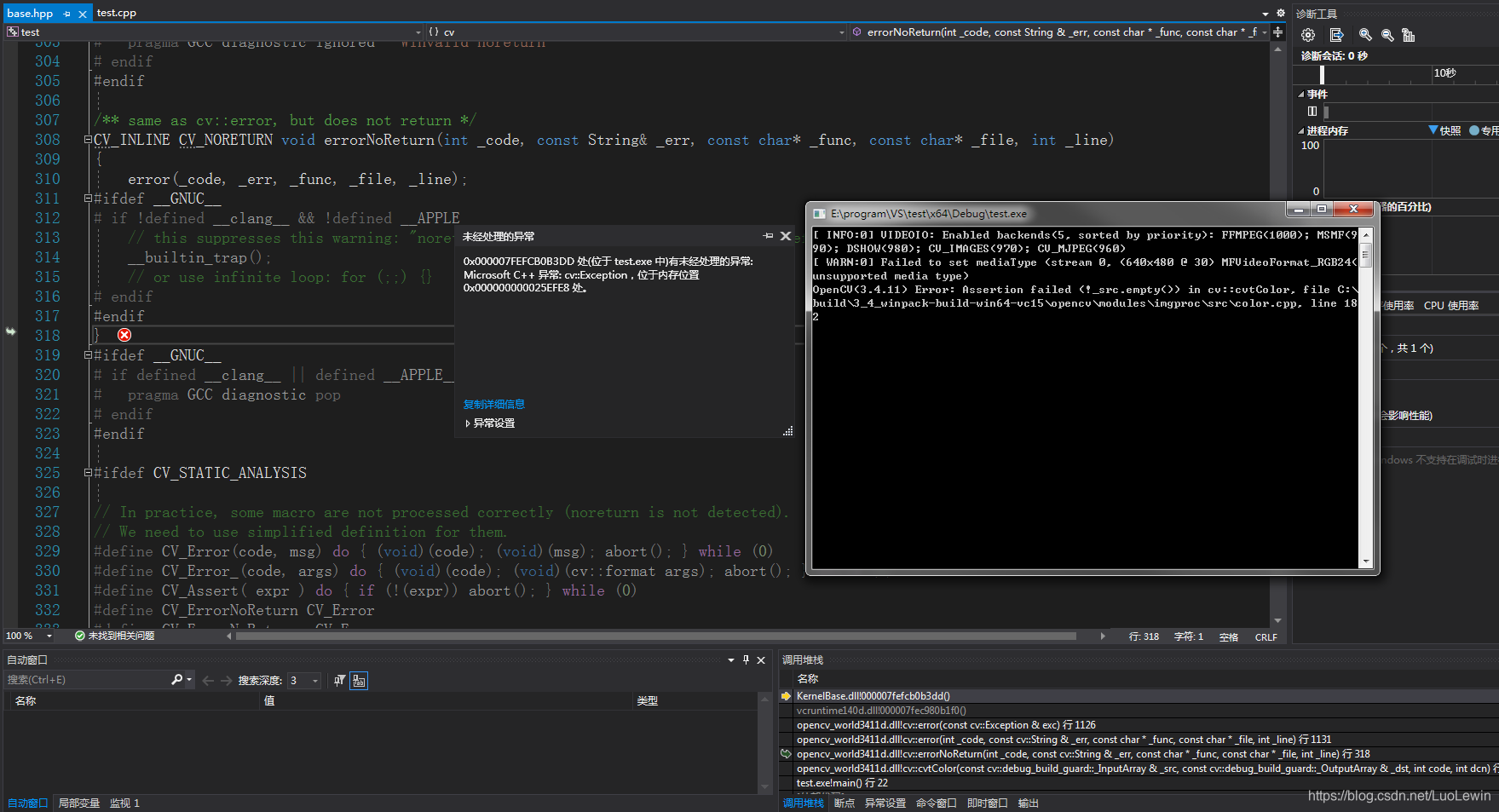Click the reset view chart icon
1499x812 pixels.
[x=1408, y=35]
